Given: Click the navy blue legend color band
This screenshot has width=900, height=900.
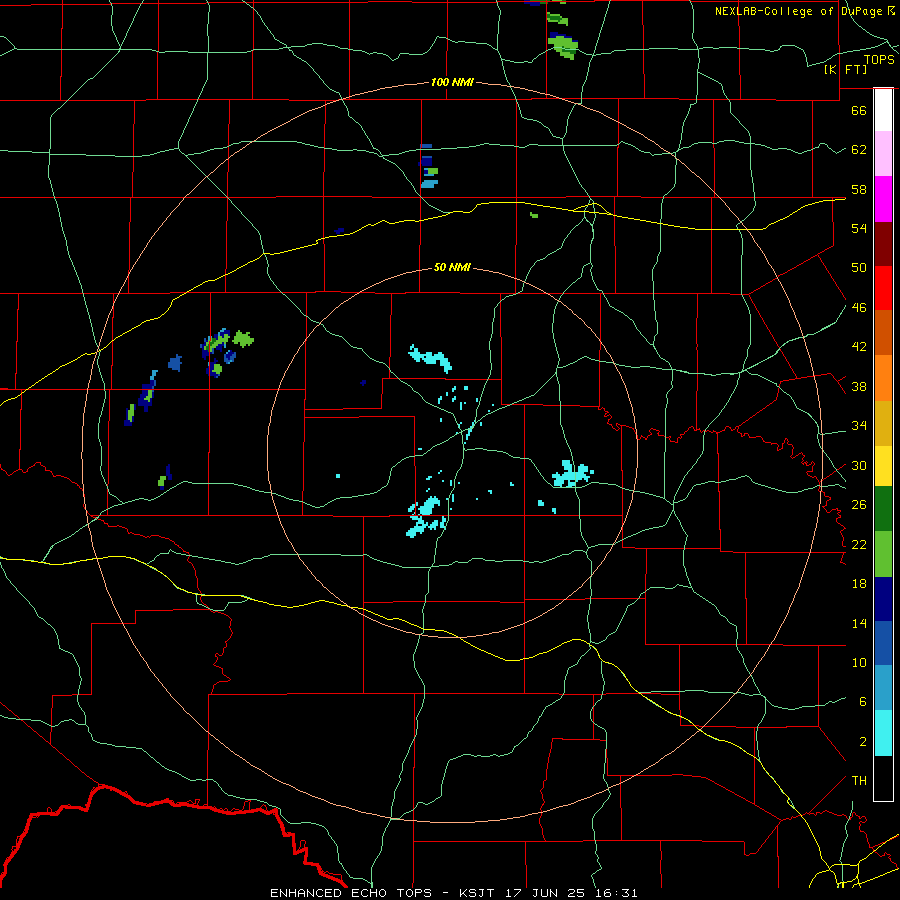Looking at the screenshot, I should (x=883, y=599).
